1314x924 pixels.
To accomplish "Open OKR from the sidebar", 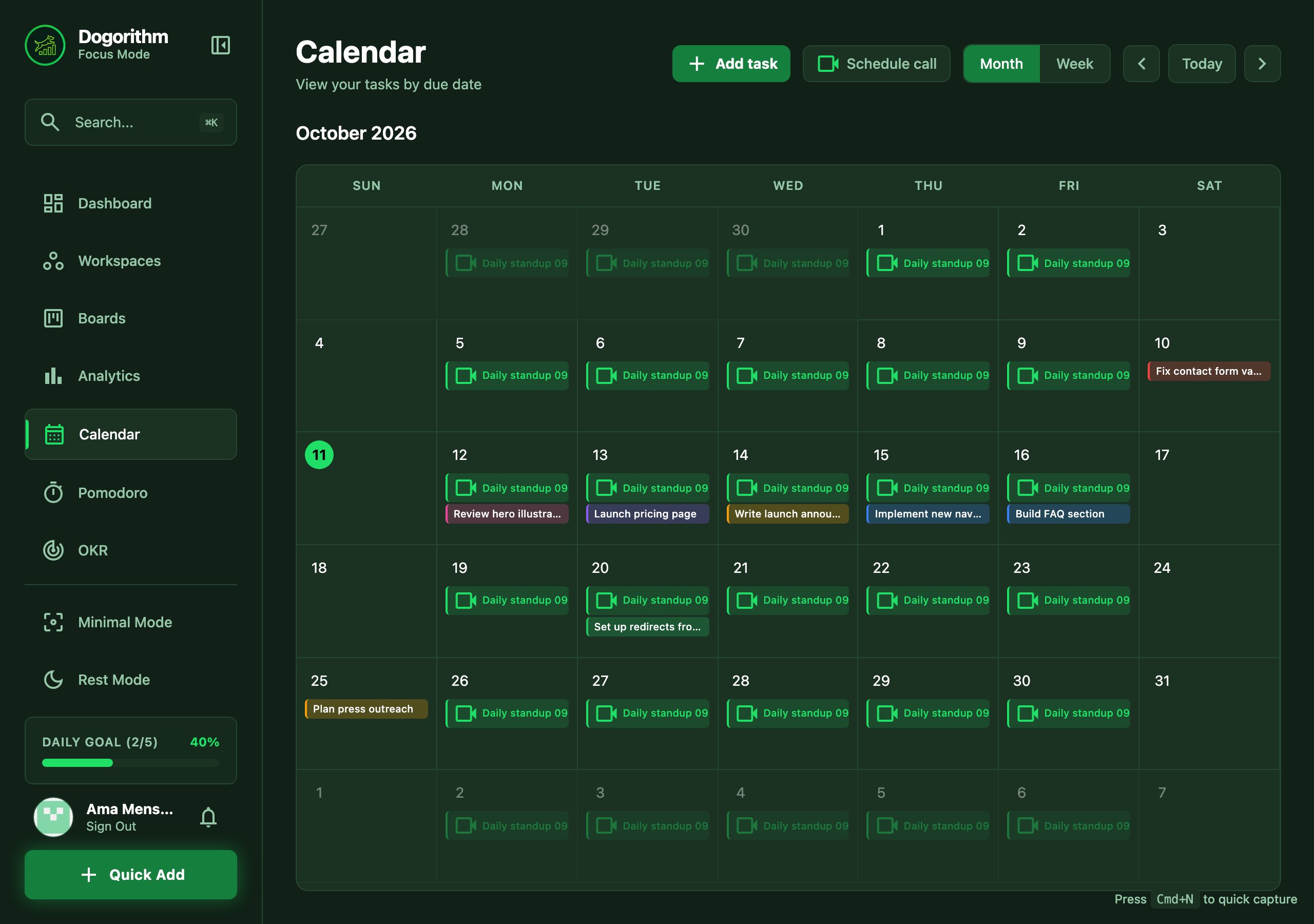I will point(130,550).
